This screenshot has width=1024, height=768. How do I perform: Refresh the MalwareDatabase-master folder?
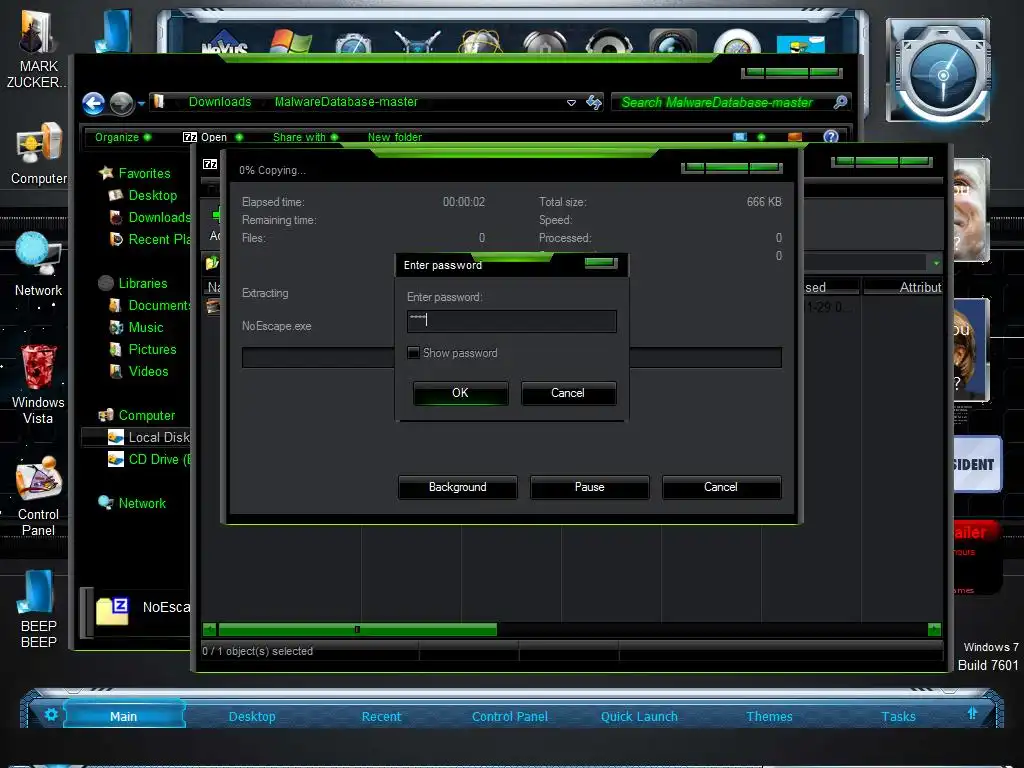pos(594,103)
